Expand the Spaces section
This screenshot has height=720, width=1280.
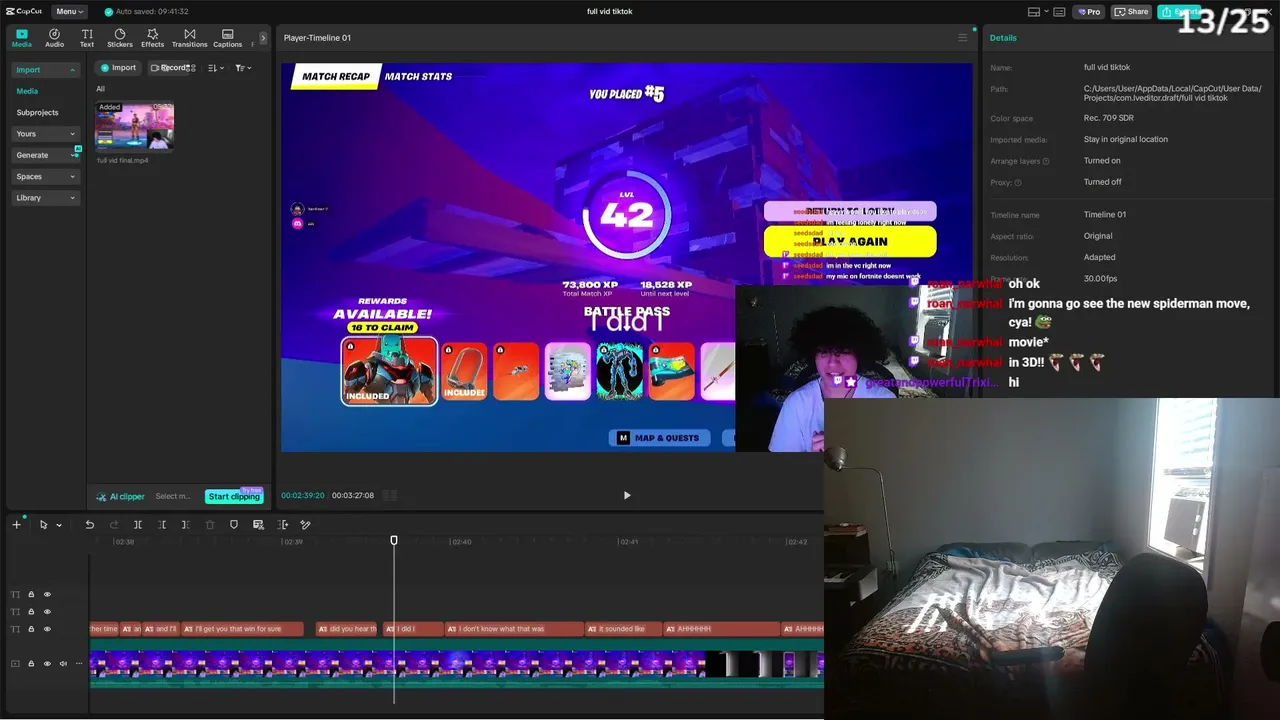[x=45, y=177]
